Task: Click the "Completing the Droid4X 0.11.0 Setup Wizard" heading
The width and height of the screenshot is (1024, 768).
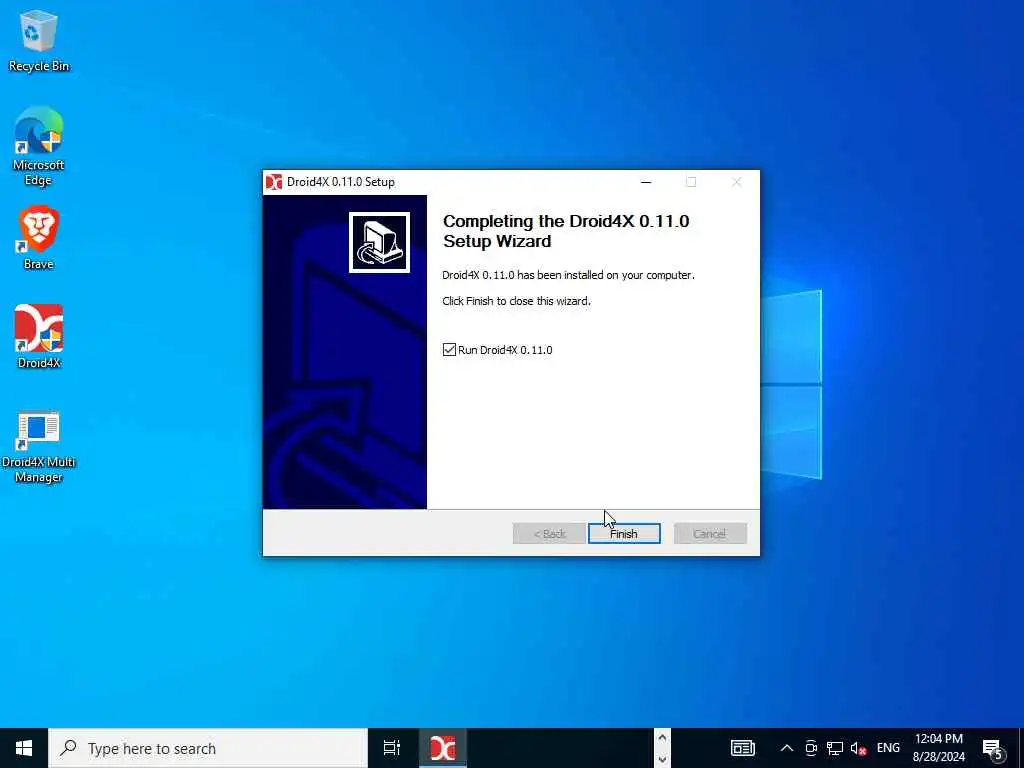Action: point(566,231)
